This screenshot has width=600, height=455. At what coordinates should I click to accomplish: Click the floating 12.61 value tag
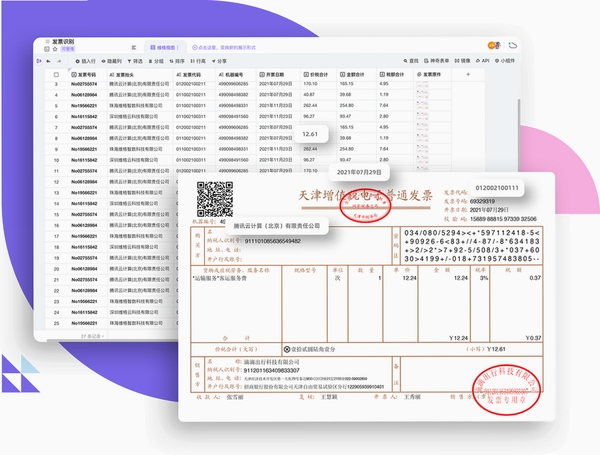pos(310,134)
